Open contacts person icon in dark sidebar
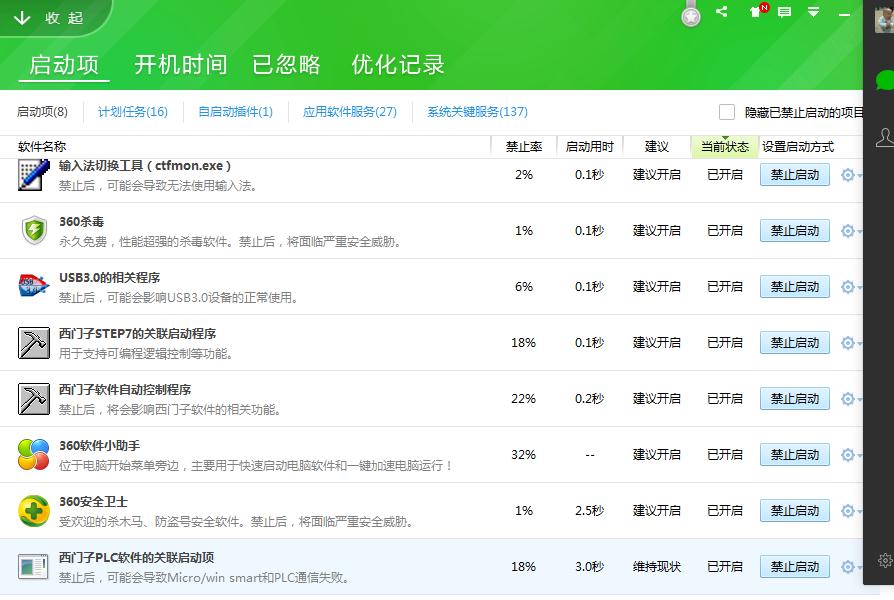Viewport: 894px width, 600px height. coord(884,137)
